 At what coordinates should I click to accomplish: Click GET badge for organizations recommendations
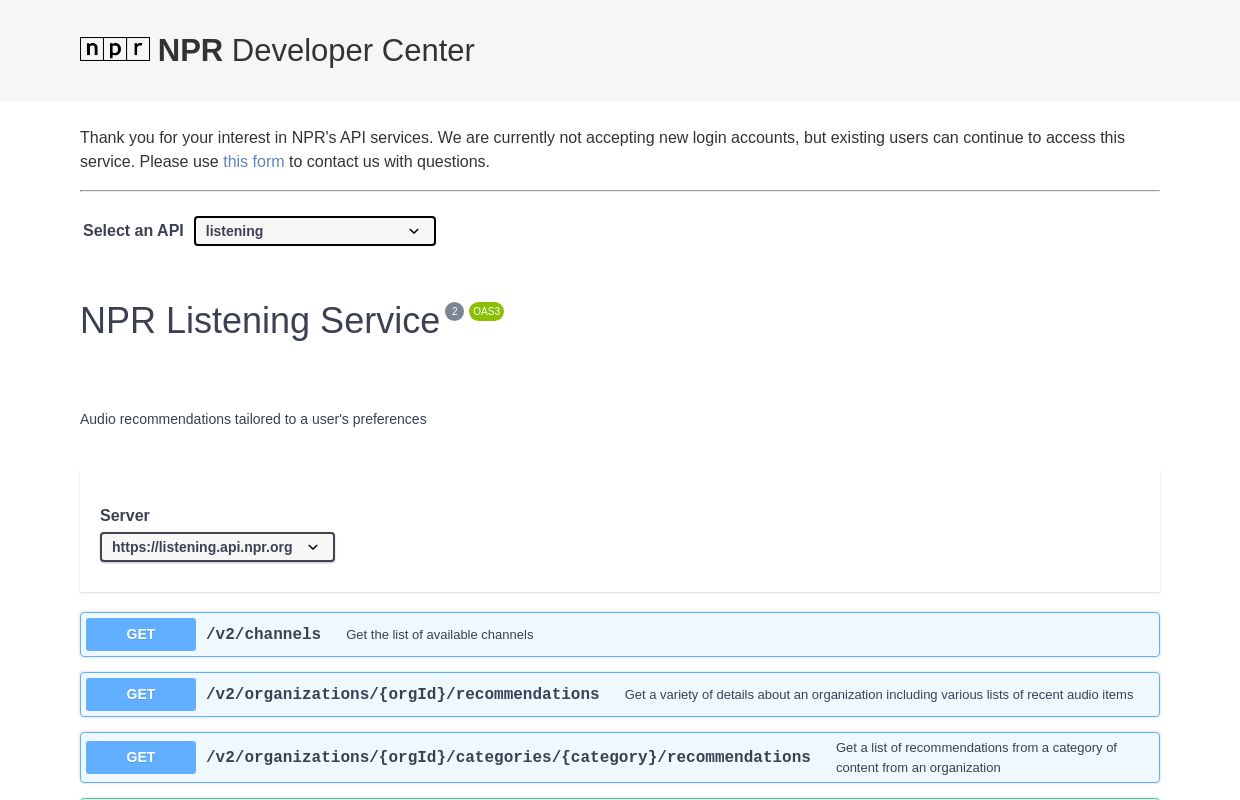pos(141,694)
